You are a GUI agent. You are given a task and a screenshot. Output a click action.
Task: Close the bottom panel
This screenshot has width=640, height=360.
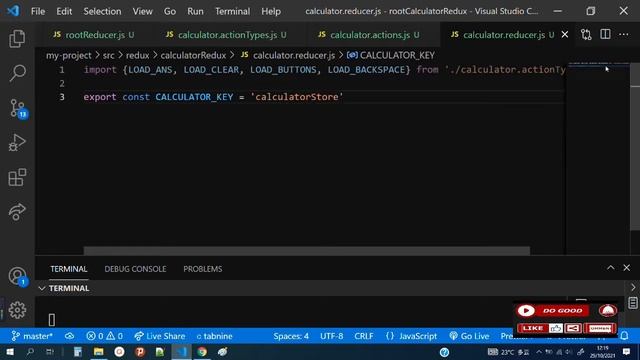point(627,268)
